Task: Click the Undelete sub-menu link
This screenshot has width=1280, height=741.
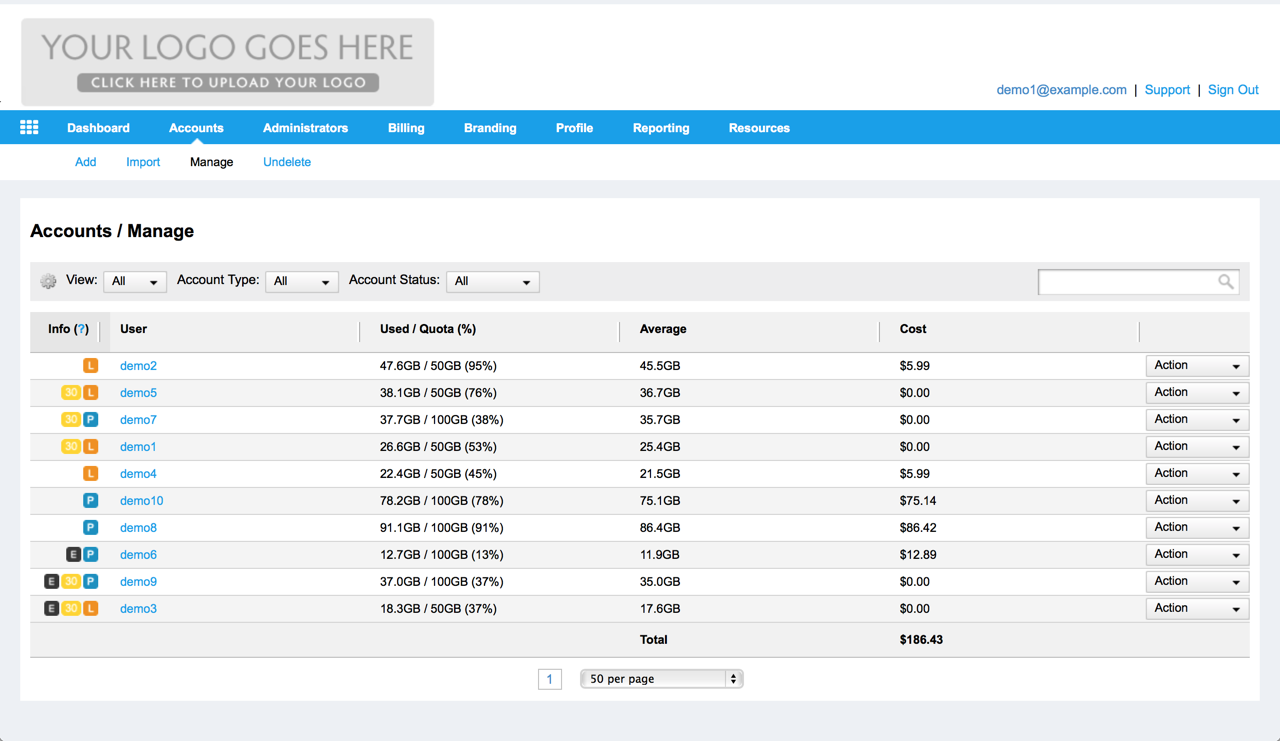Action: click(x=287, y=162)
